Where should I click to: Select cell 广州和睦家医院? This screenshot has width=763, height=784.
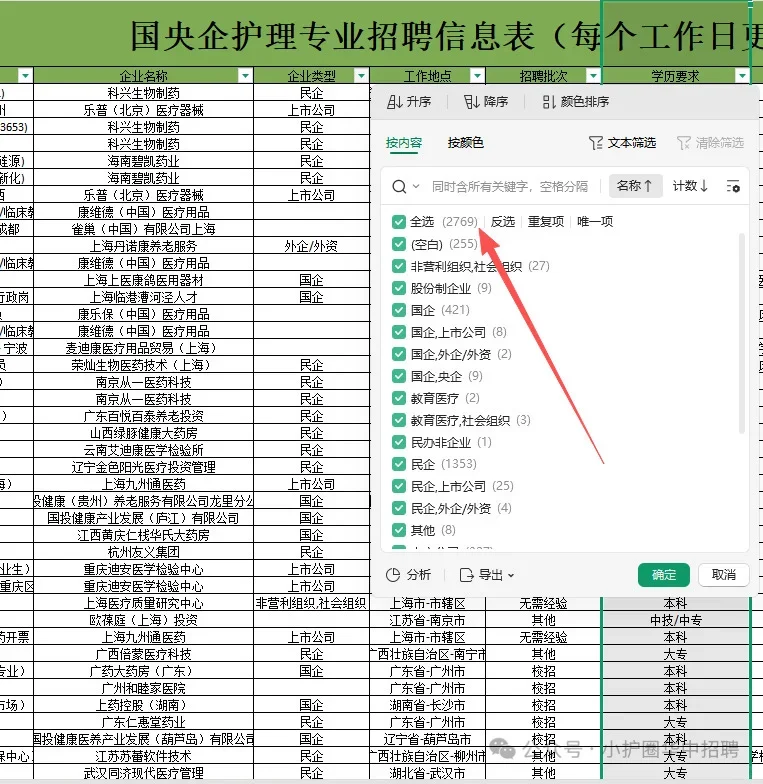(x=144, y=688)
